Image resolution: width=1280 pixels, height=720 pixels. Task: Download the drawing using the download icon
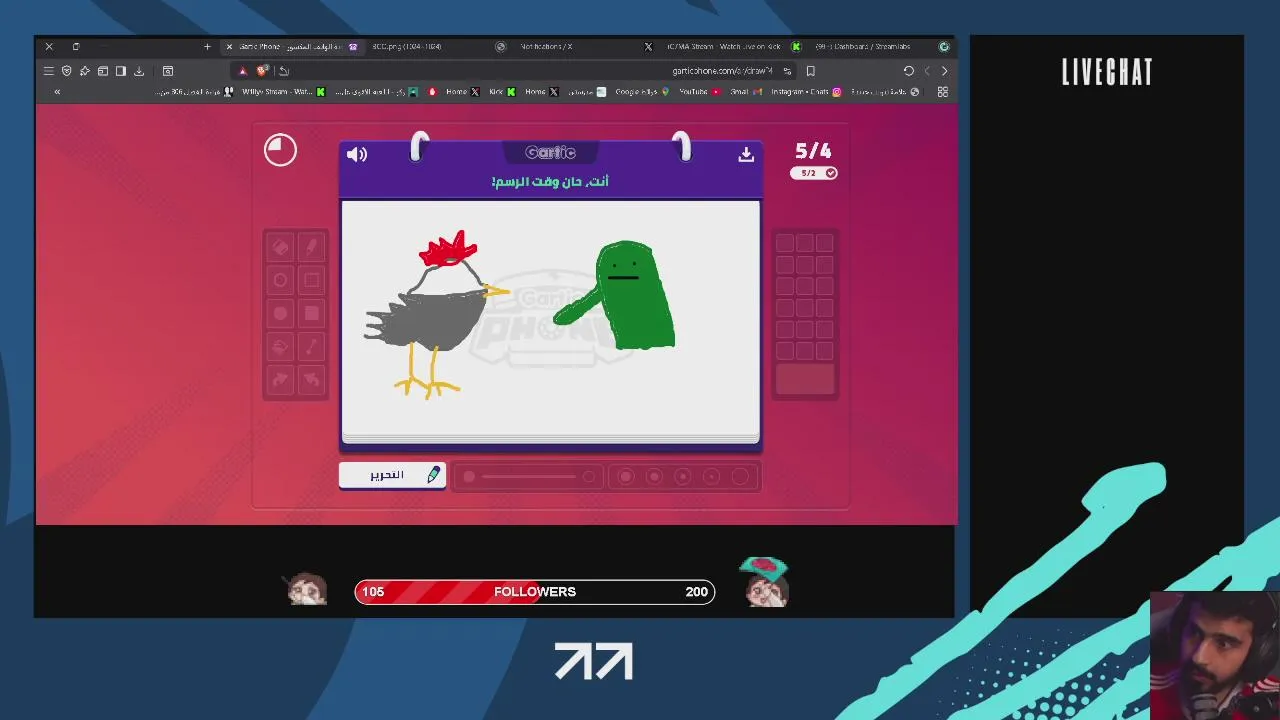[x=746, y=154]
